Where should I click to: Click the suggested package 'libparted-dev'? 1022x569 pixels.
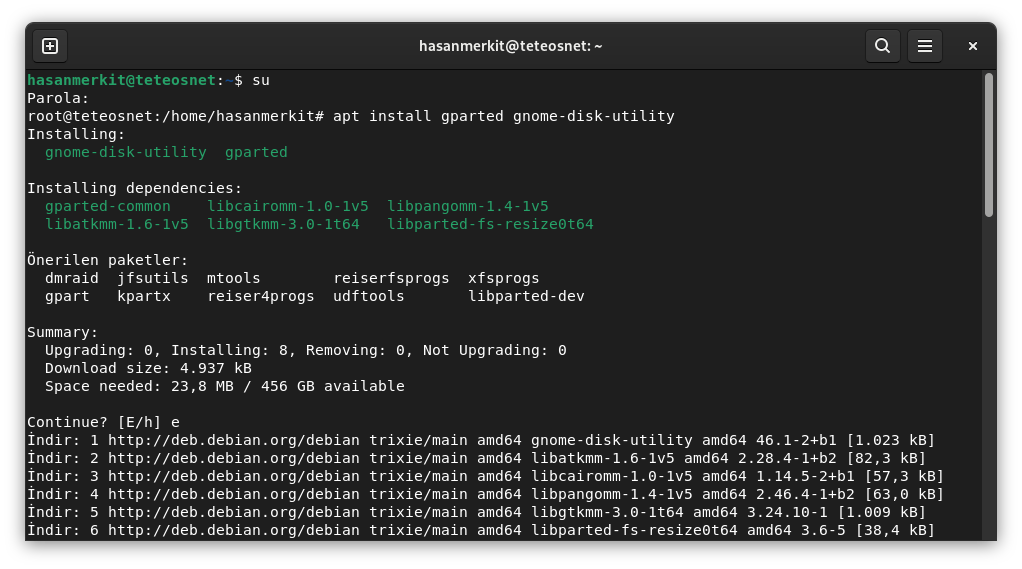(526, 297)
